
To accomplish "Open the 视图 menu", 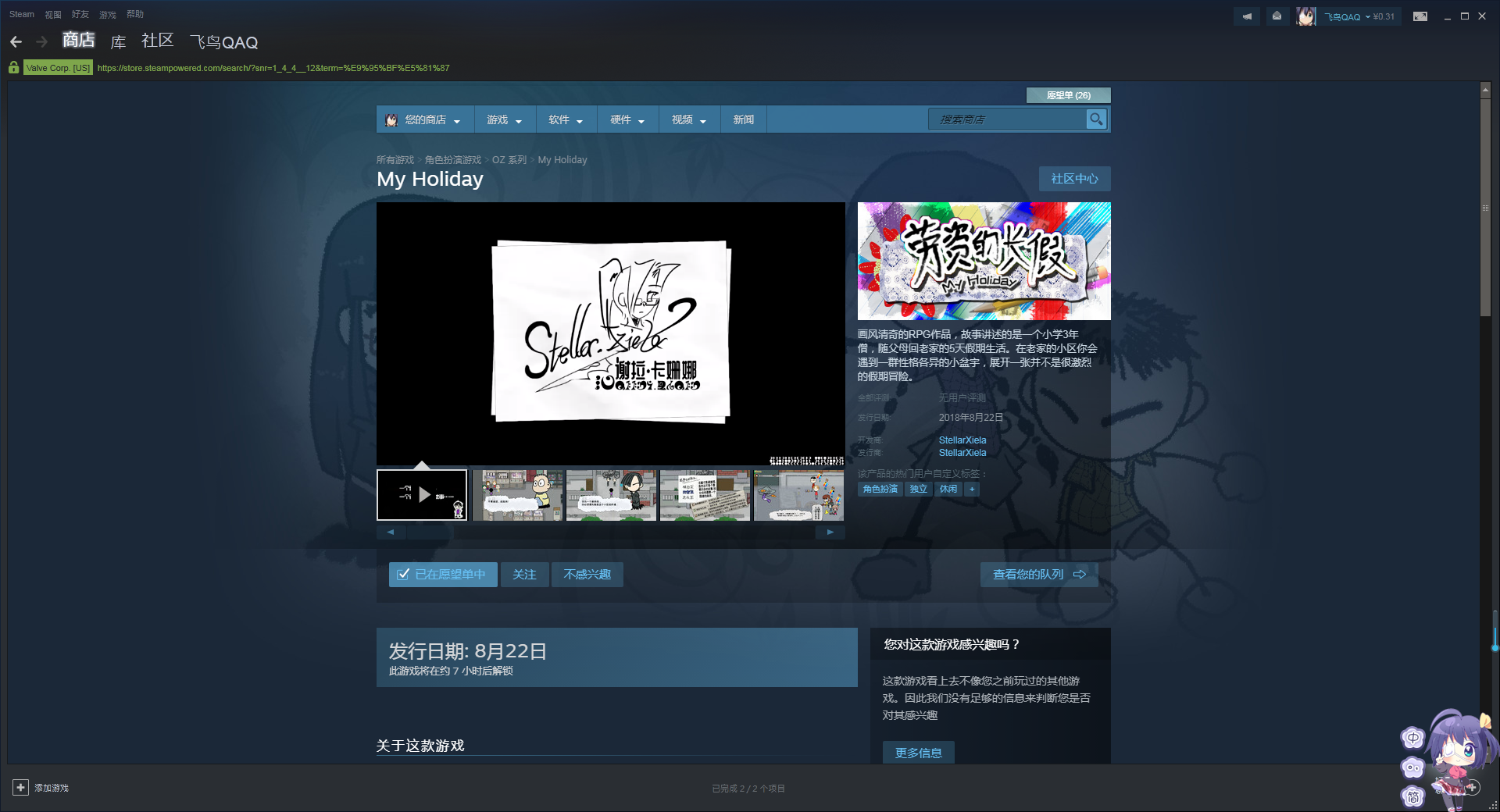I will coord(53,14).
